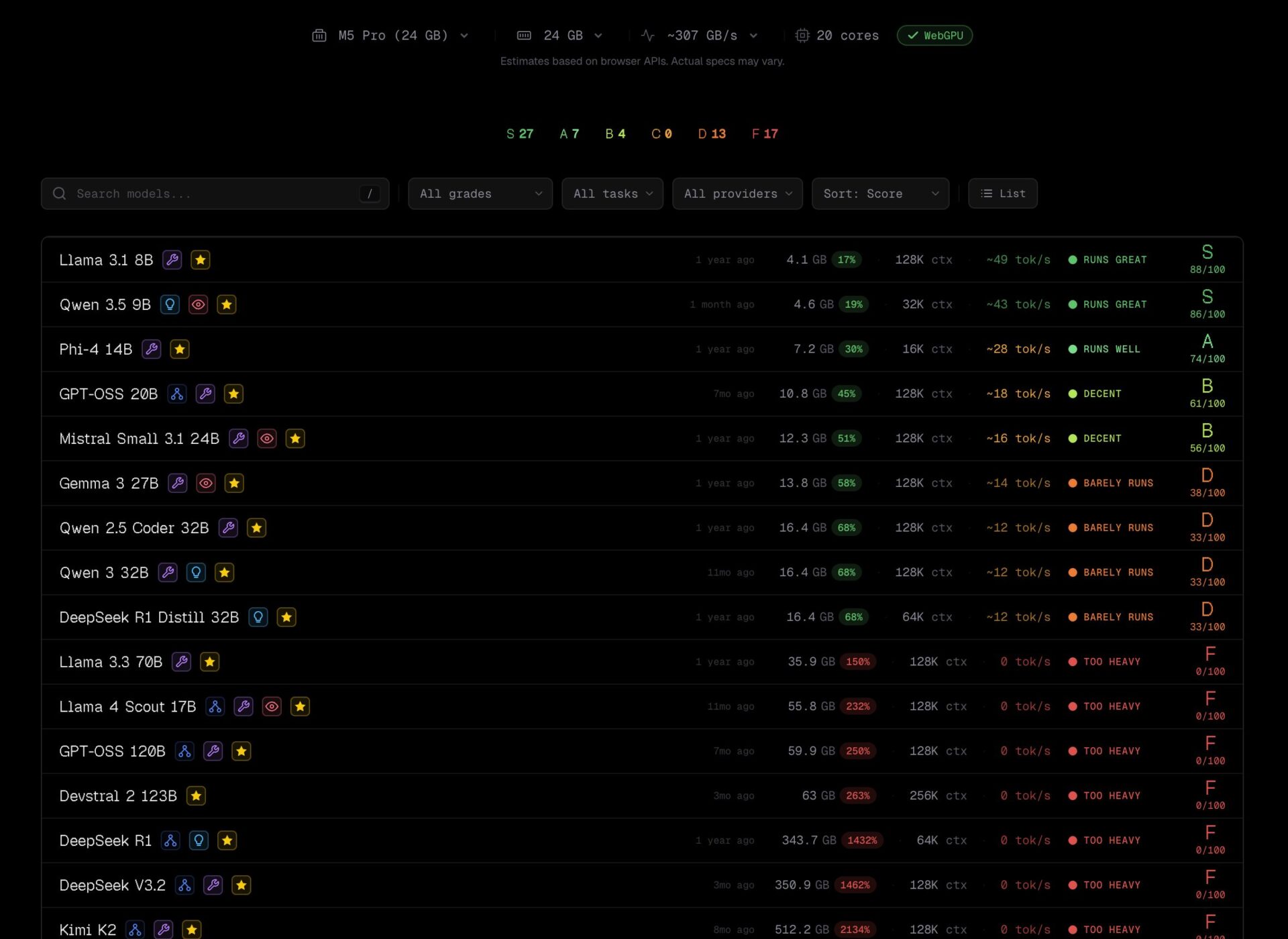Focus the Search models input field

point(215,194)
